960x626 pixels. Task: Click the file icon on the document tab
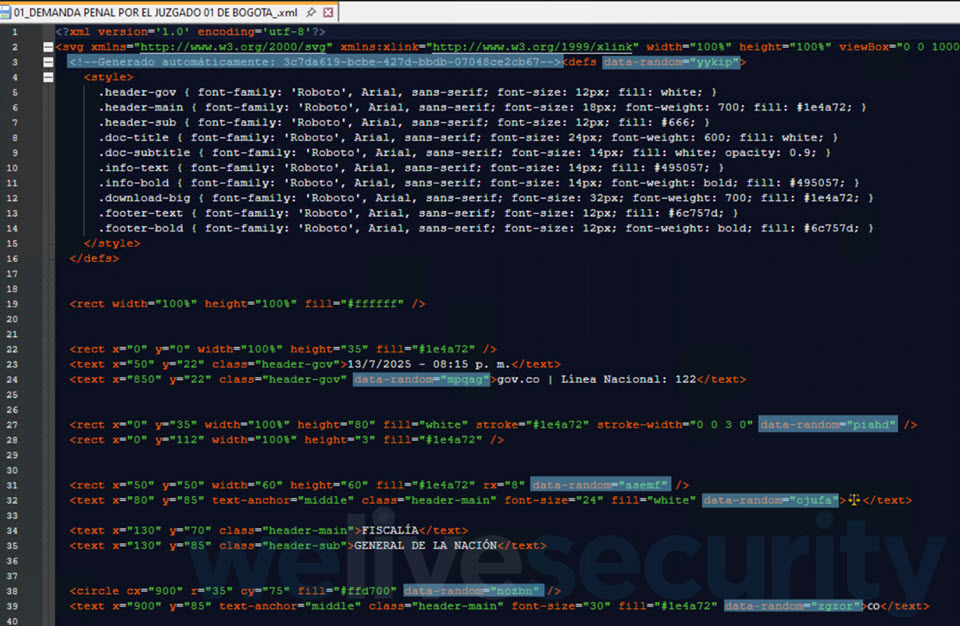coord(7,11)
